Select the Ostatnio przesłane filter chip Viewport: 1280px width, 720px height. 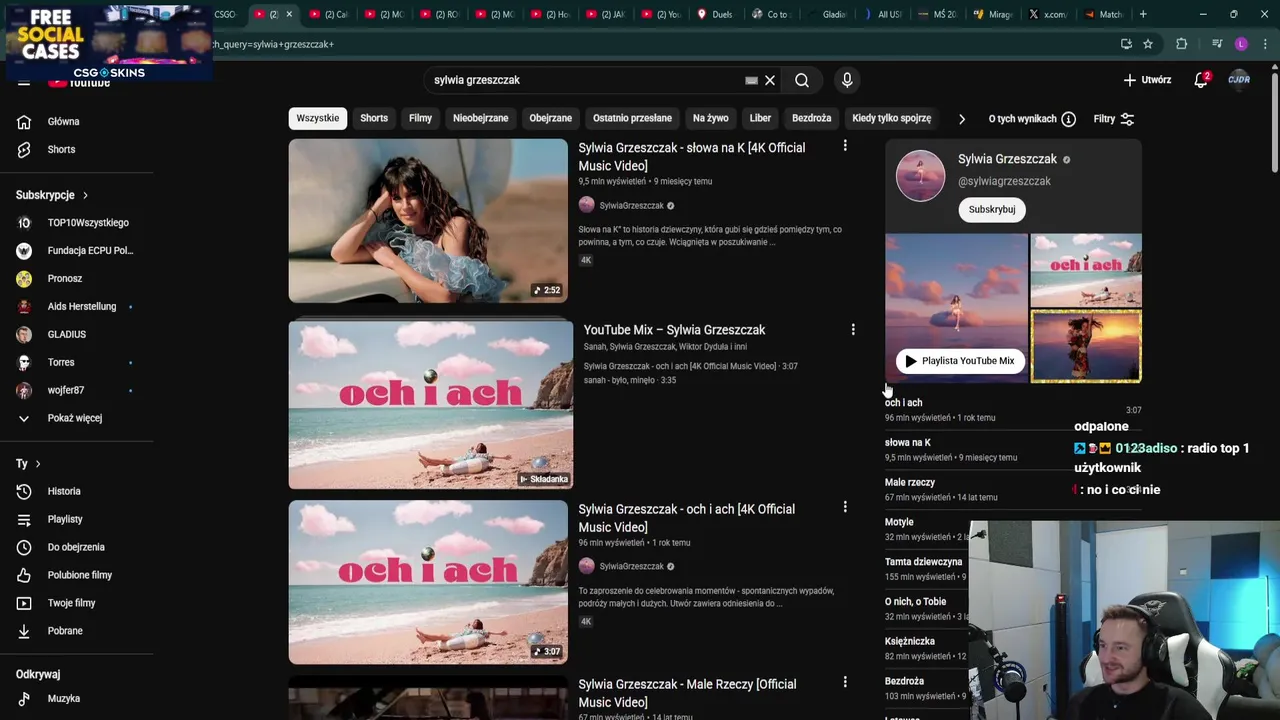click(x=632, y=118)
